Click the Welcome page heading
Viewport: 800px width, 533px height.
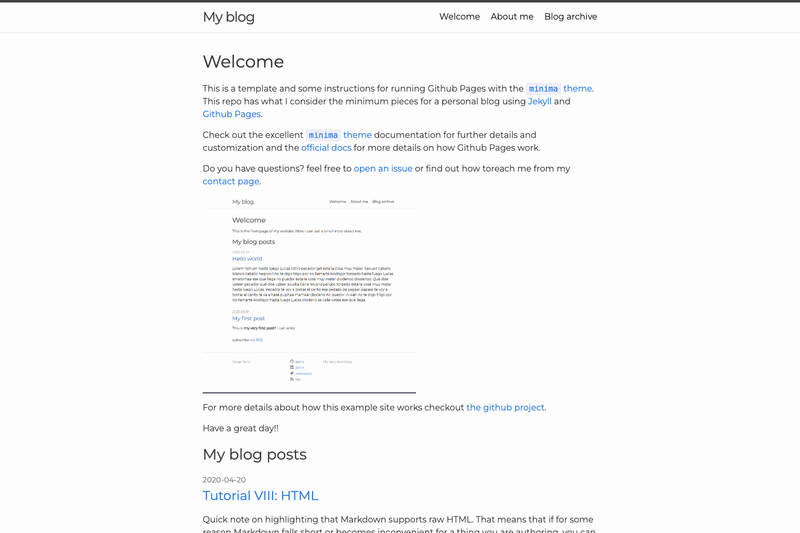click(x=243, y=62)
